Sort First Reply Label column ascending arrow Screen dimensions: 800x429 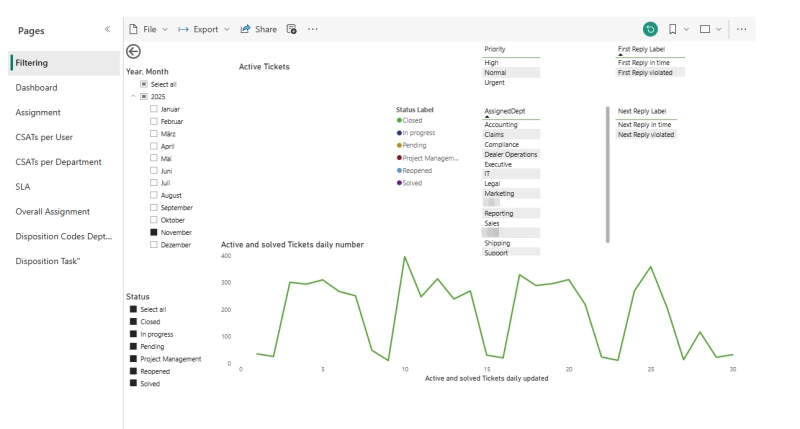(620, 55)
